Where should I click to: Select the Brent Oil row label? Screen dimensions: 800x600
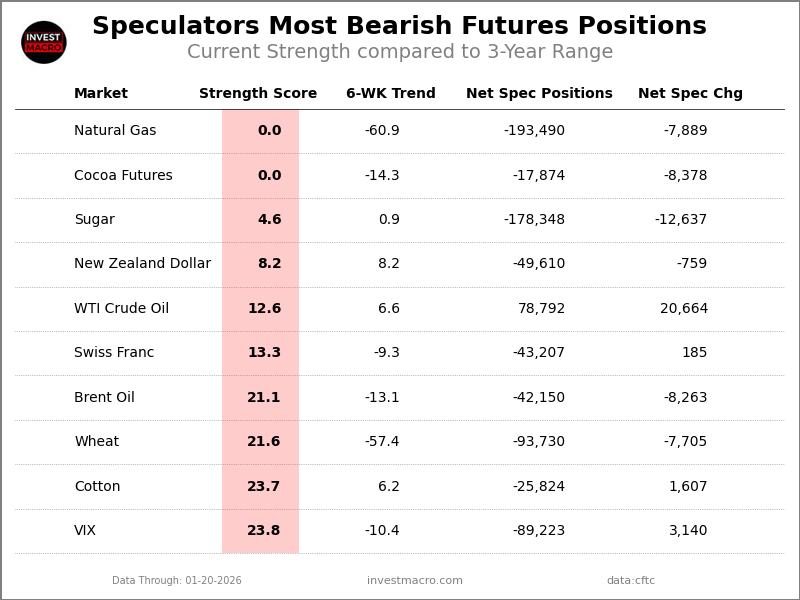(104, 398)
